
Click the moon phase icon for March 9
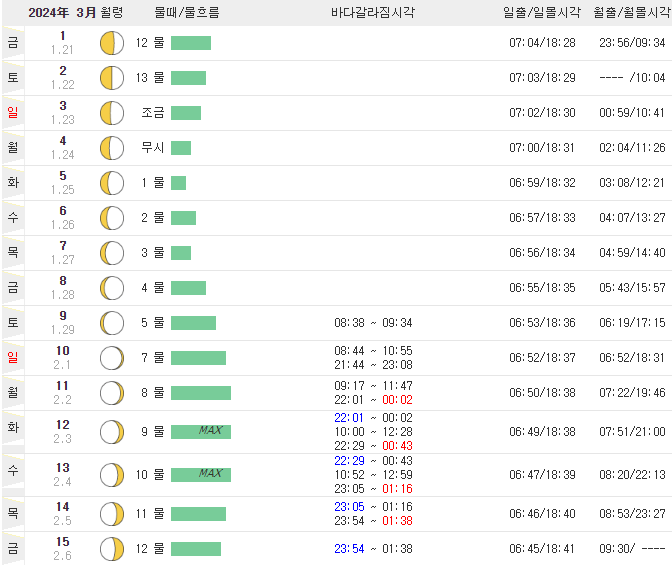point(112,323)
